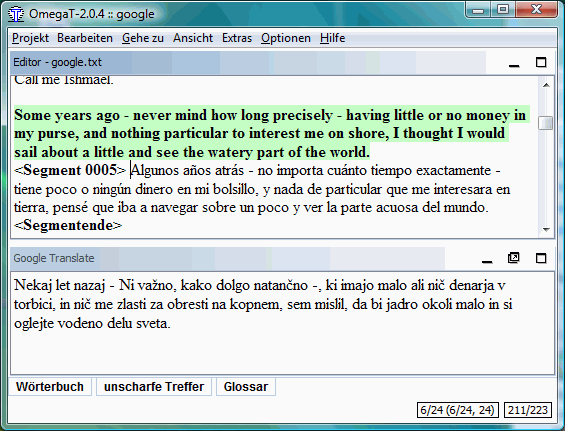Open the Extras menu

(237, 38)
